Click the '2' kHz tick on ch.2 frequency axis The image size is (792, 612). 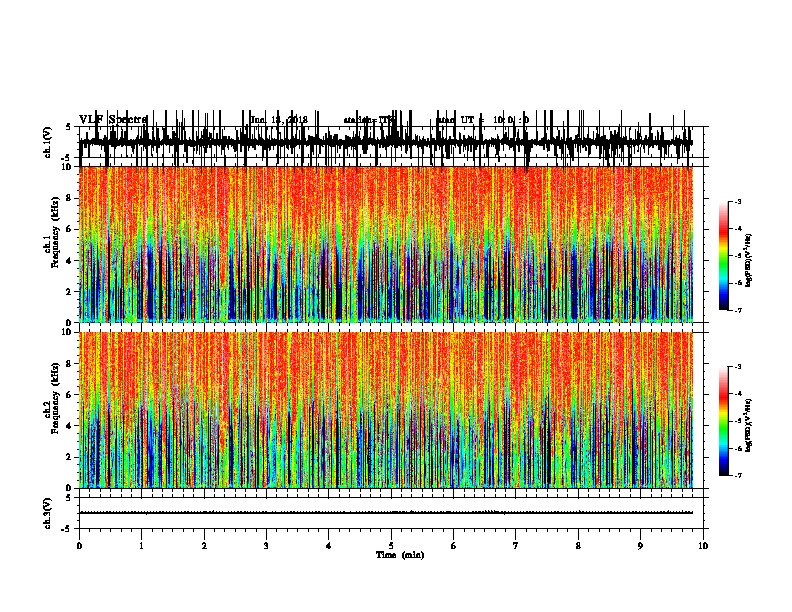[x=69, y=457]
